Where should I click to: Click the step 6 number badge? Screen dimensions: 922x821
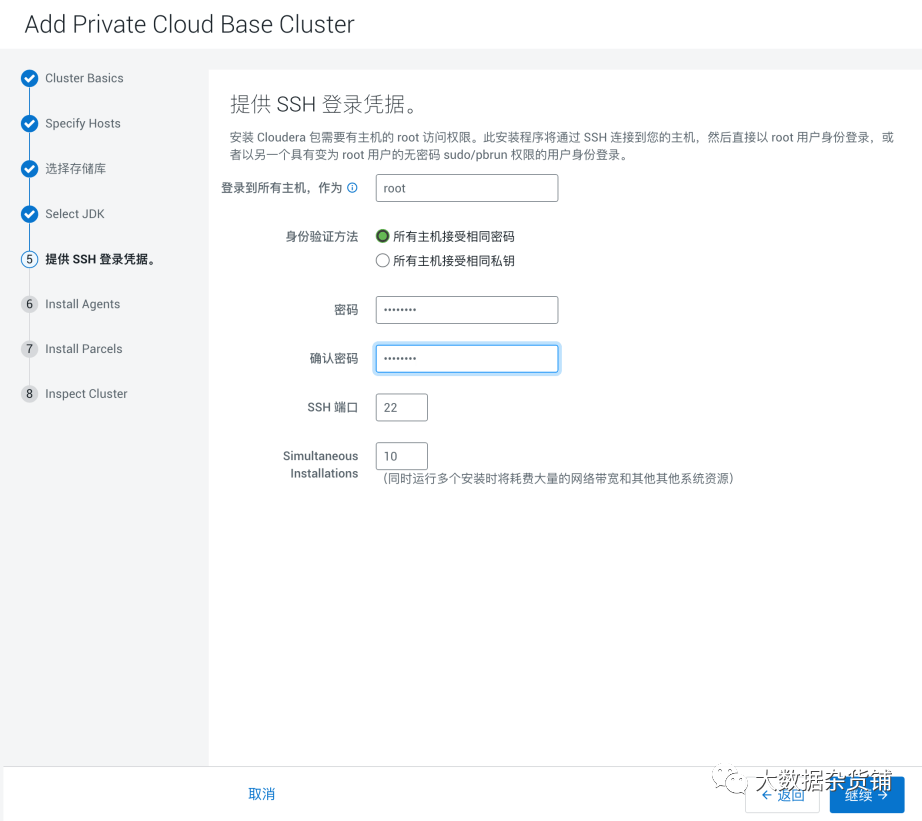tap(29, 304)
